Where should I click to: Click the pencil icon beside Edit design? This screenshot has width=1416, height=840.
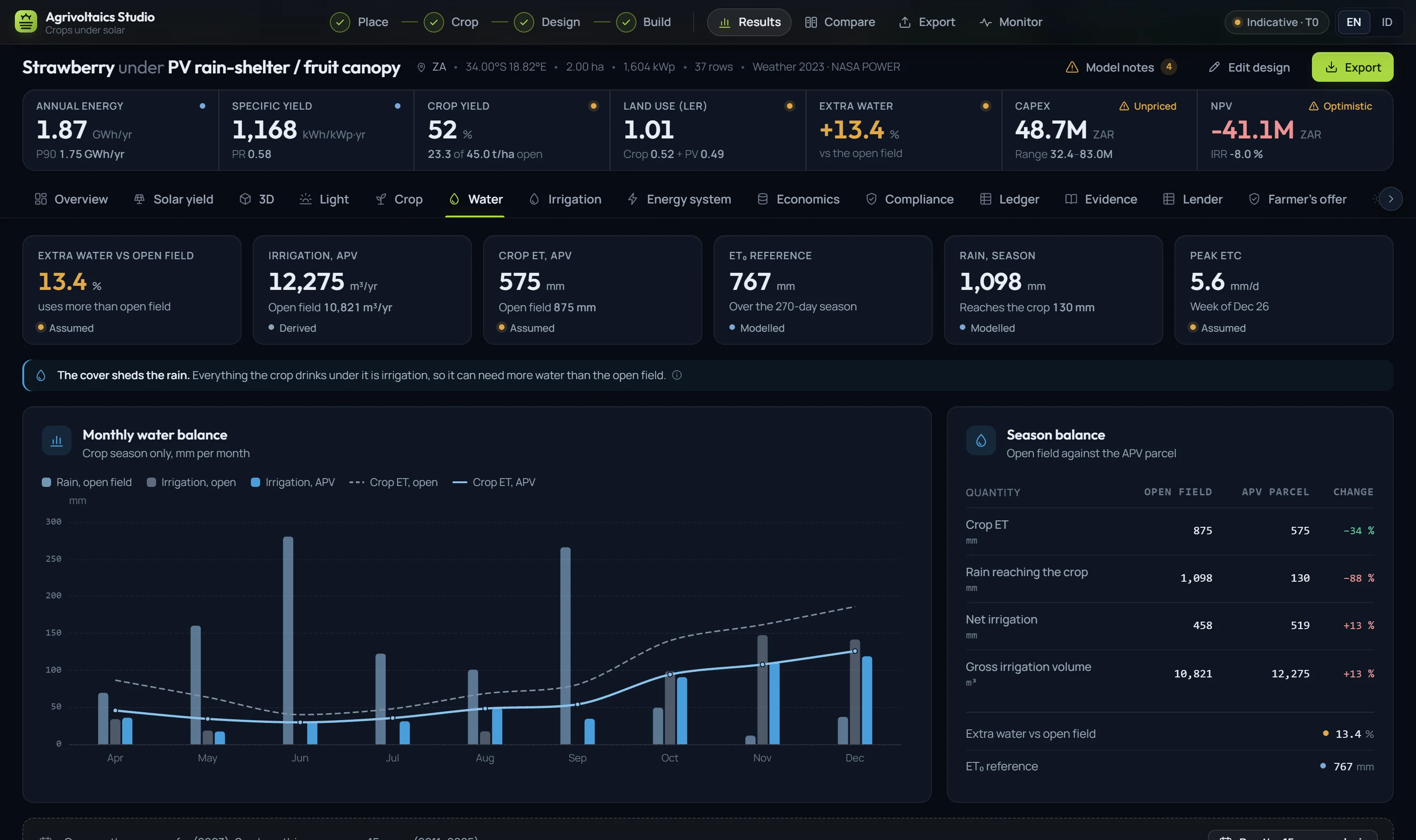point(1214,67)
